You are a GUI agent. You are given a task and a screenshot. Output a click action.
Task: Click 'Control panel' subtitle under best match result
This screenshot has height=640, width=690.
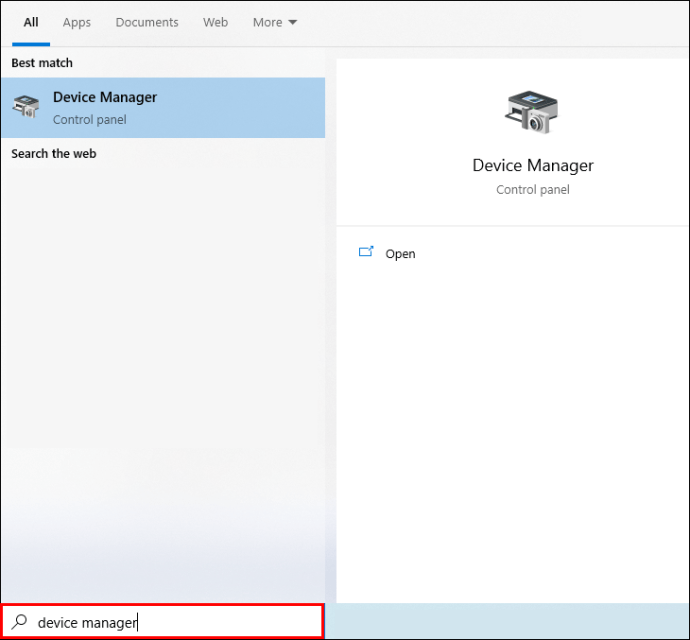(x=90, y=120)
